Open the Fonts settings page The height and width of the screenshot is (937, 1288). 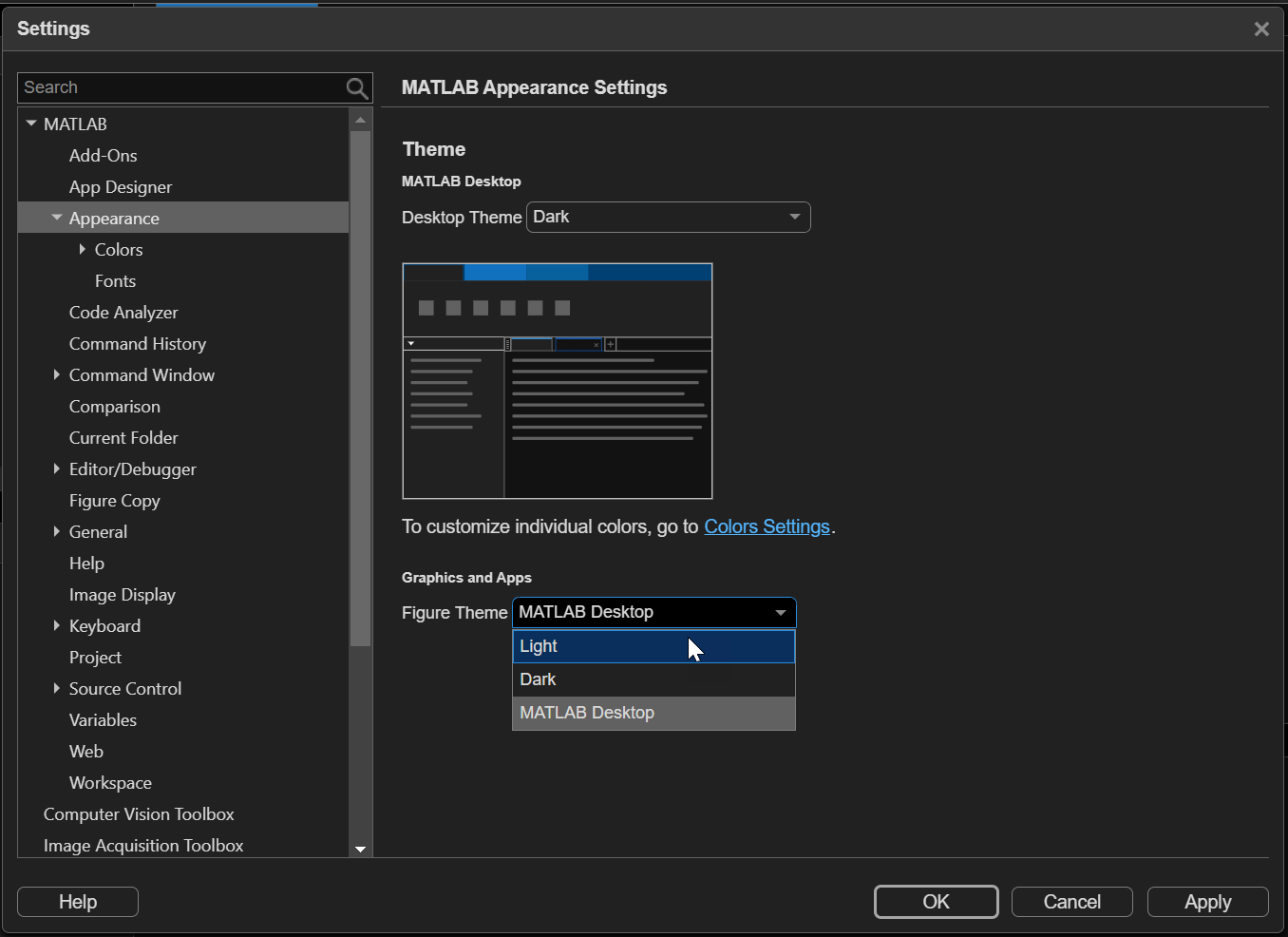point(115,280)
